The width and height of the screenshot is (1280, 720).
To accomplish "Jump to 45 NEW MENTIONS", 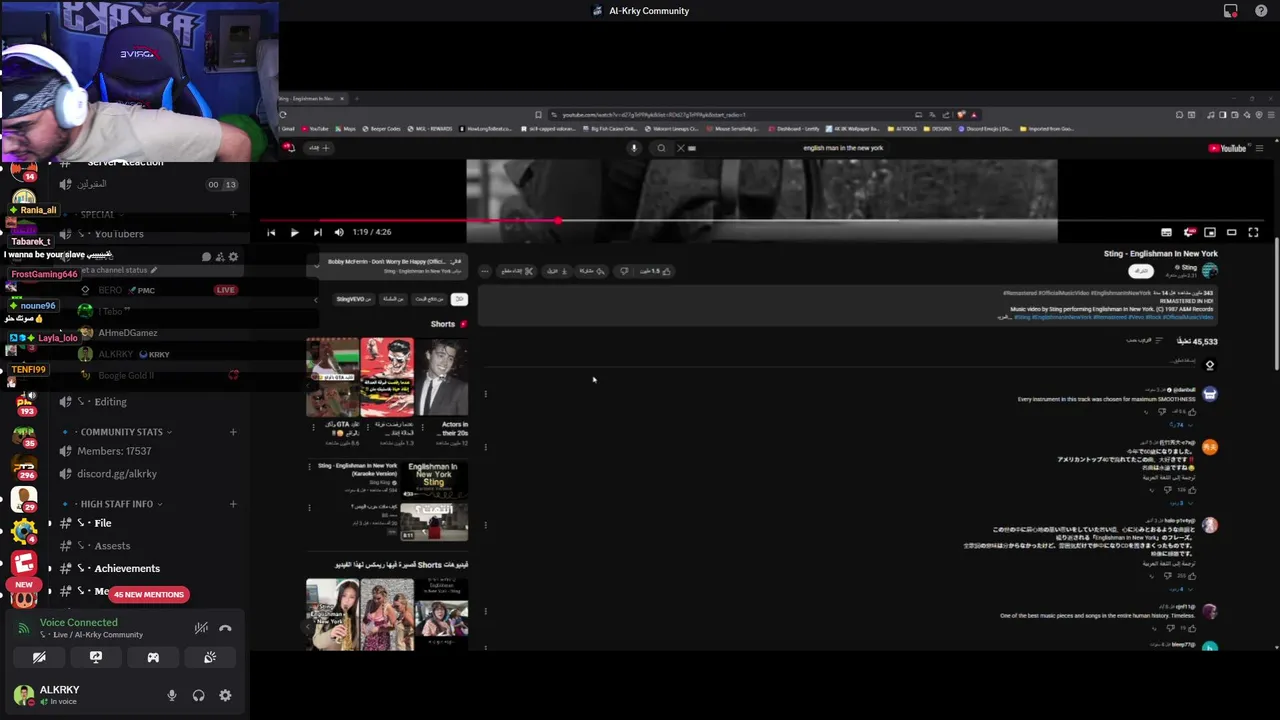I will coord(149,595).
